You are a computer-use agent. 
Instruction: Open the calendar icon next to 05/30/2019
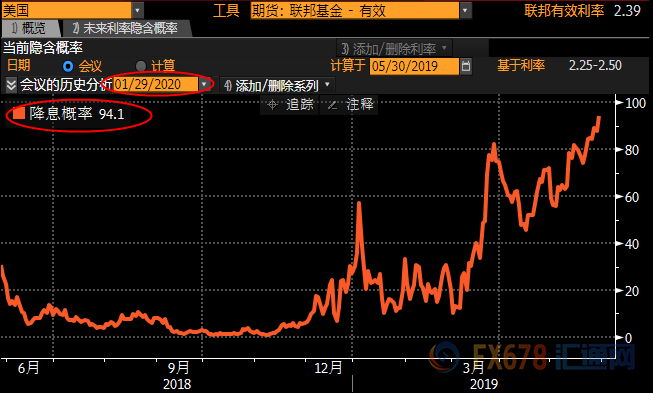[x=466, y=66]
